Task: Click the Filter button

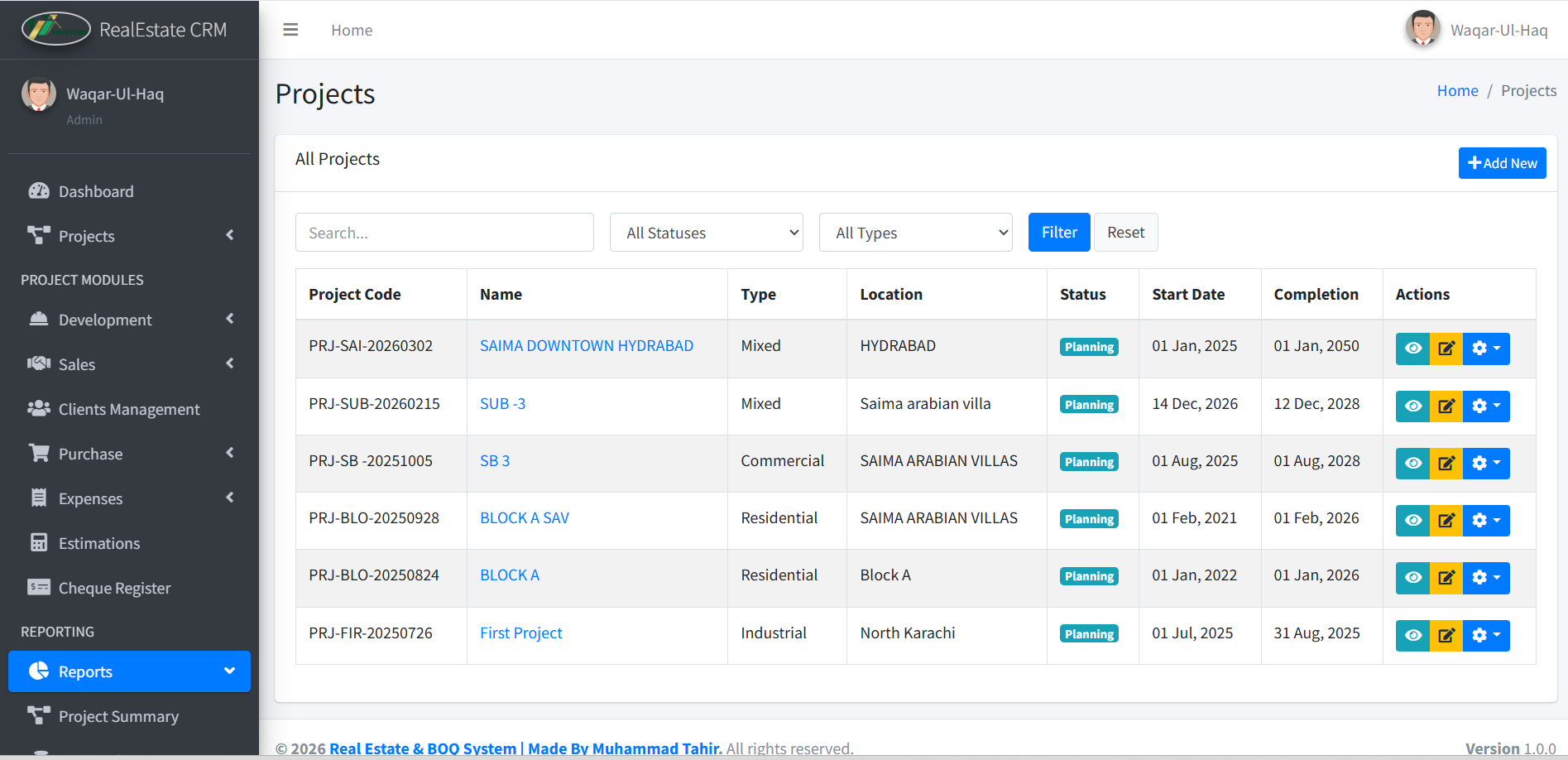Action: click(1058, 232)
